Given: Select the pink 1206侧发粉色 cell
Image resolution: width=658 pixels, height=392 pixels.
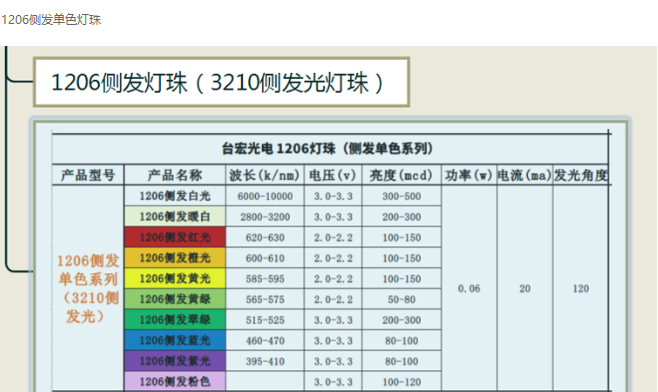Looking at the screenshot, I should [x=175, y=382].
